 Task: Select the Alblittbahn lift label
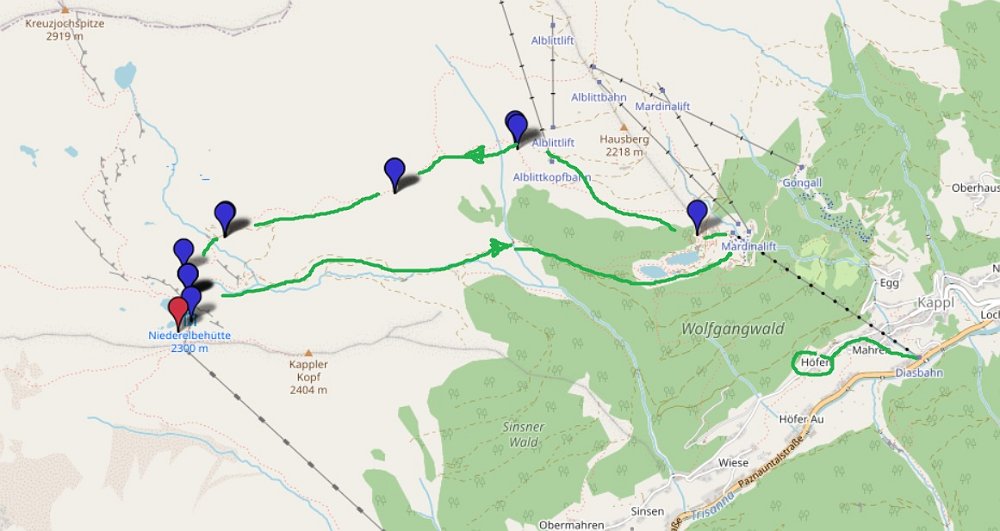click(x=598, y=98)
